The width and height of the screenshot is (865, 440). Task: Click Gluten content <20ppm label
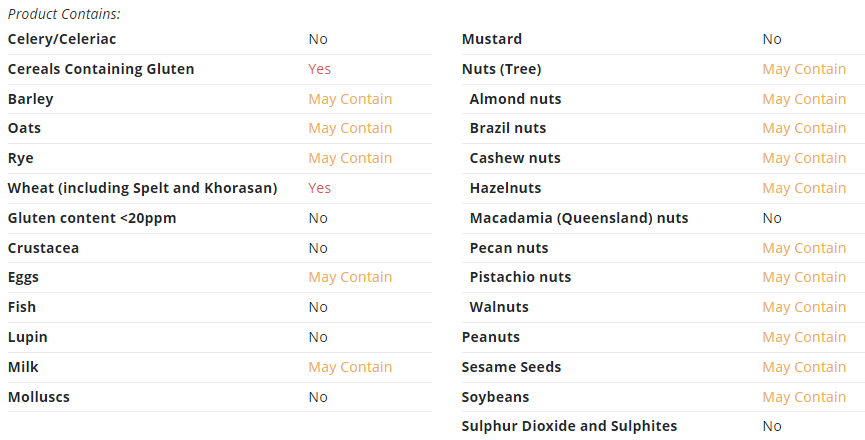click(92, 218)
